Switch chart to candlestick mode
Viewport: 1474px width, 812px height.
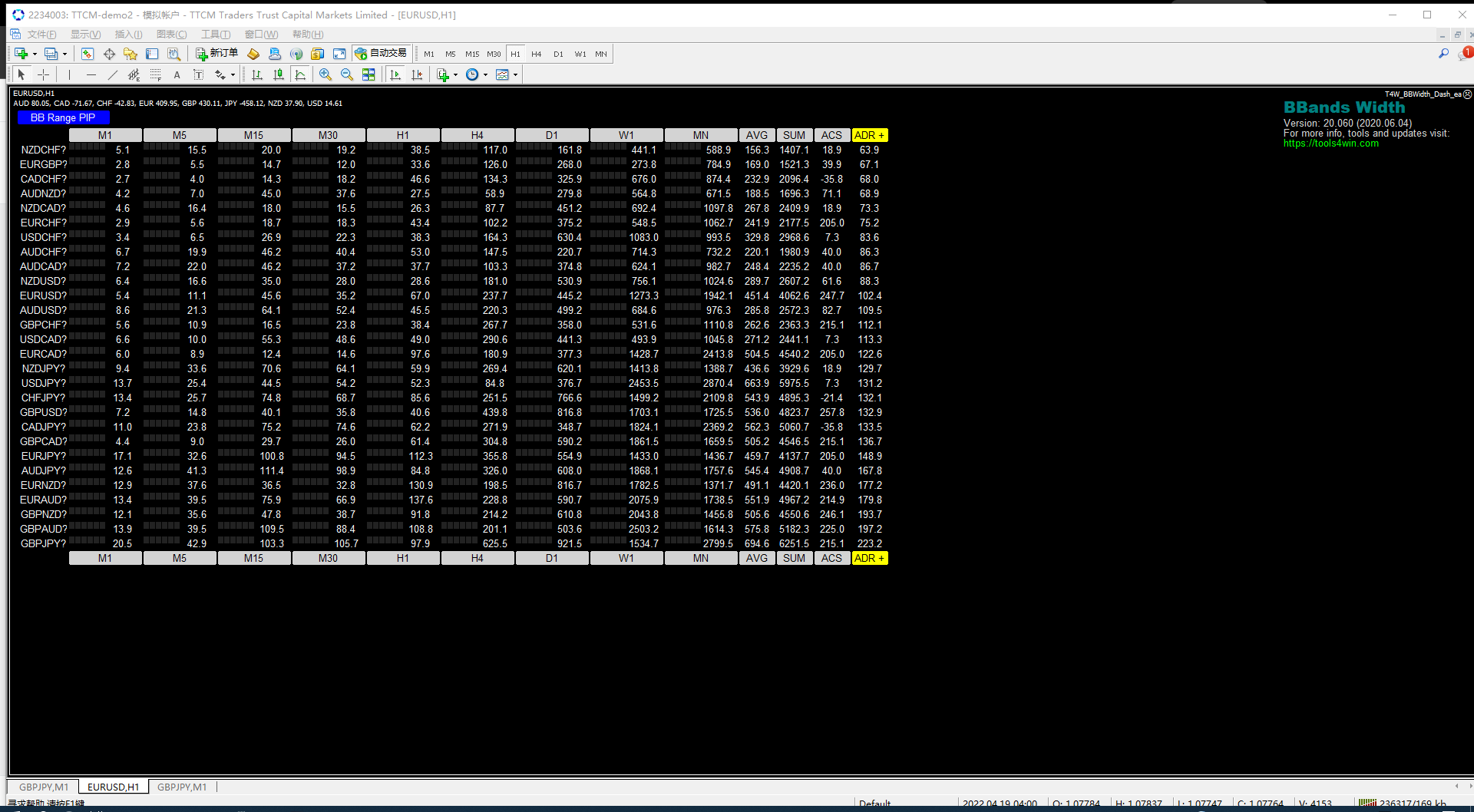pos(279,74)
